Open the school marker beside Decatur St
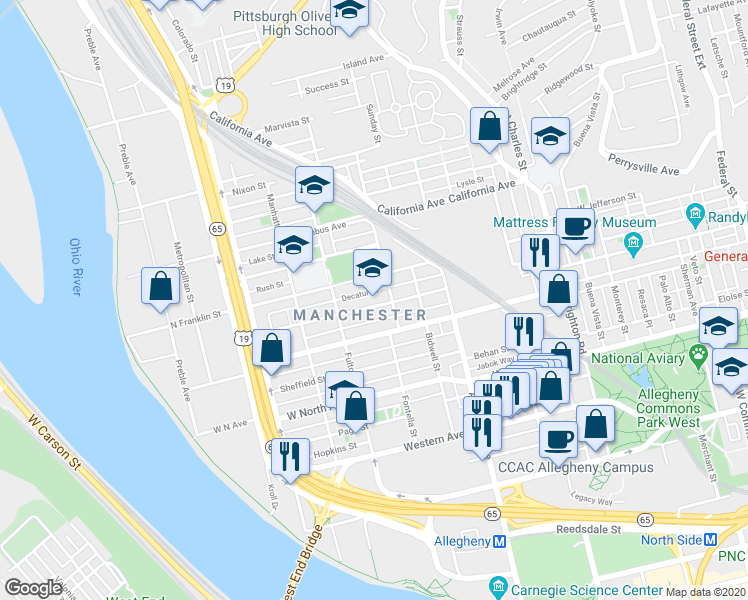Viewport: 748px width, 600px height. (373, 269)
